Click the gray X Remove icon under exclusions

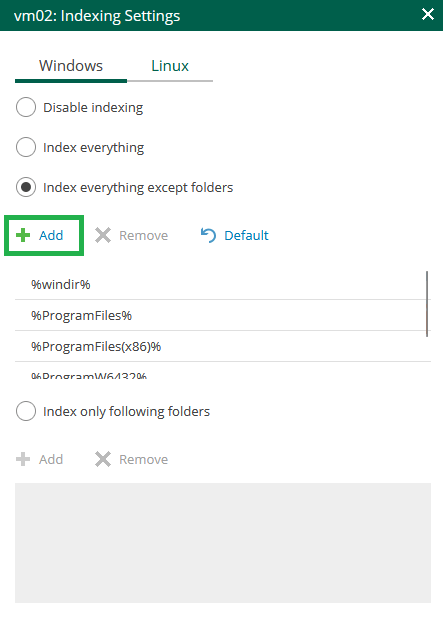click(103, 235)
